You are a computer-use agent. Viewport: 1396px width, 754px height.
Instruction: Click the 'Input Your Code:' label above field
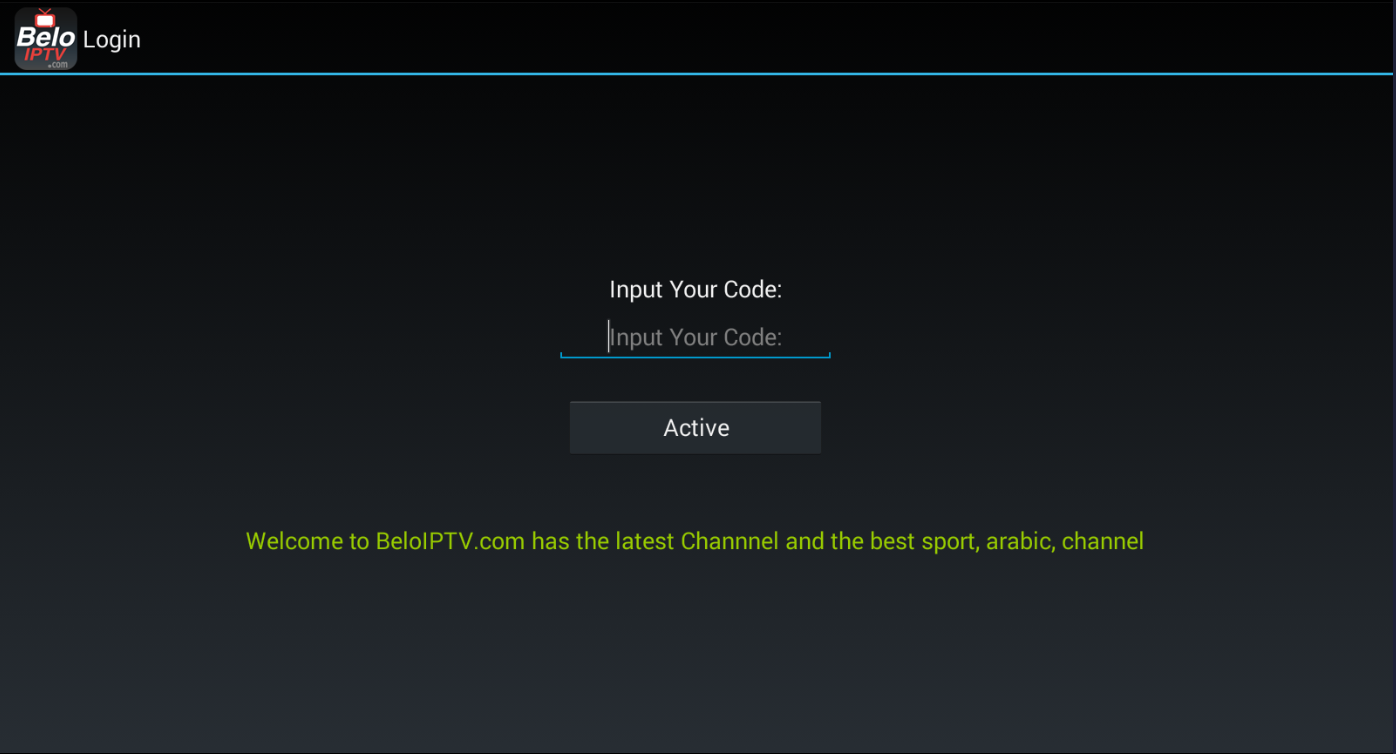tap(695, 290)
